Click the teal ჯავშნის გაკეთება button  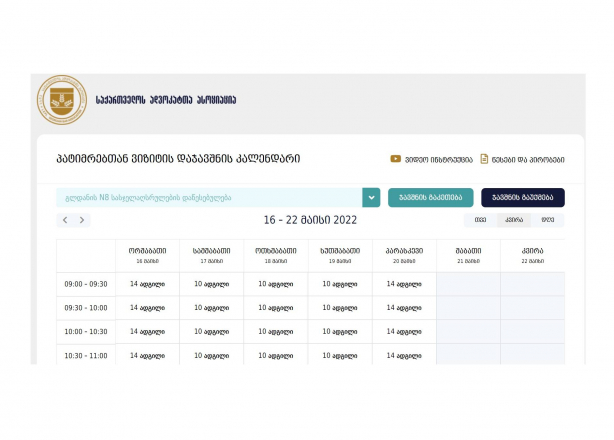tap(431, 198)
